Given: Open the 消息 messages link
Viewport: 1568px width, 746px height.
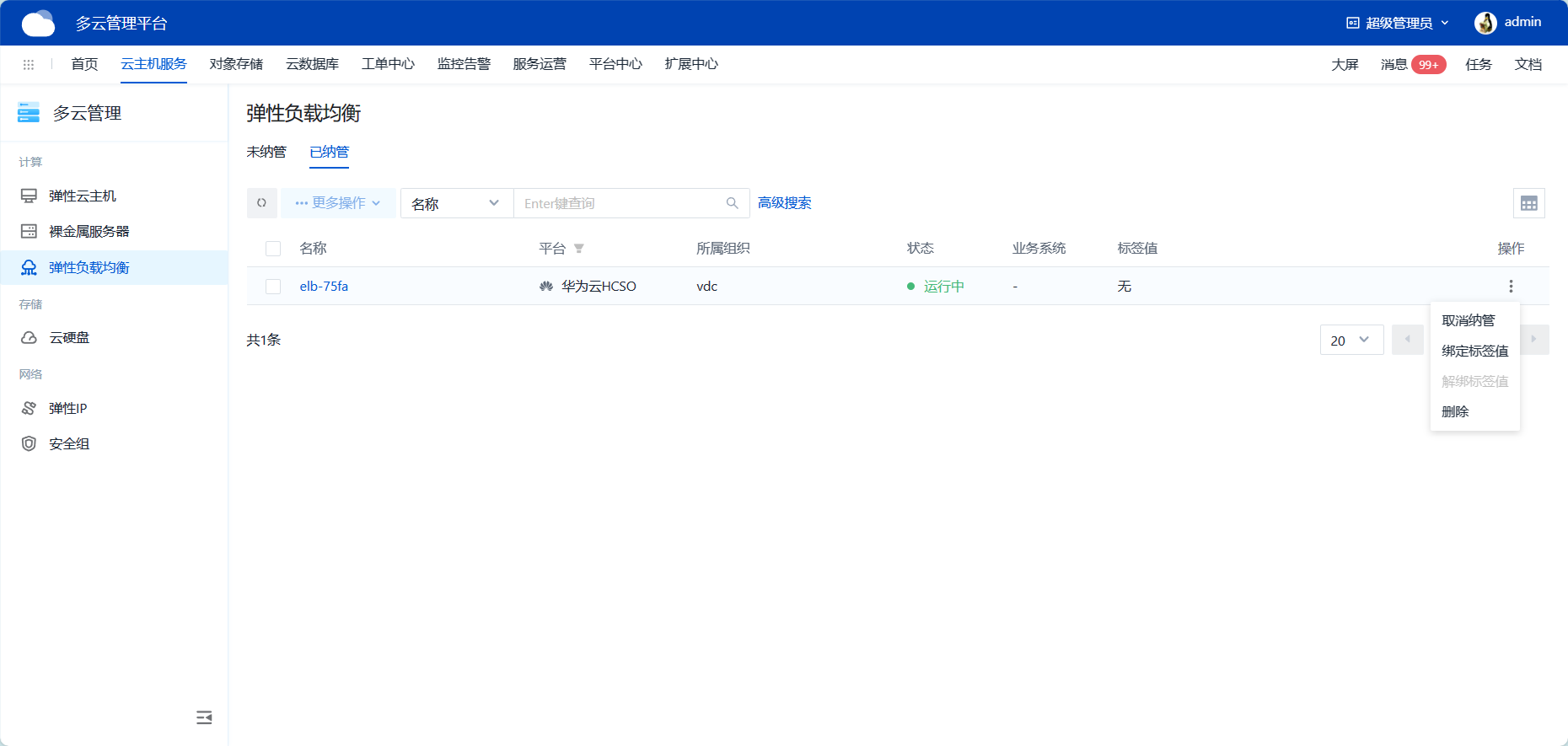Looking at the screenshot, I should (1393, 65).
